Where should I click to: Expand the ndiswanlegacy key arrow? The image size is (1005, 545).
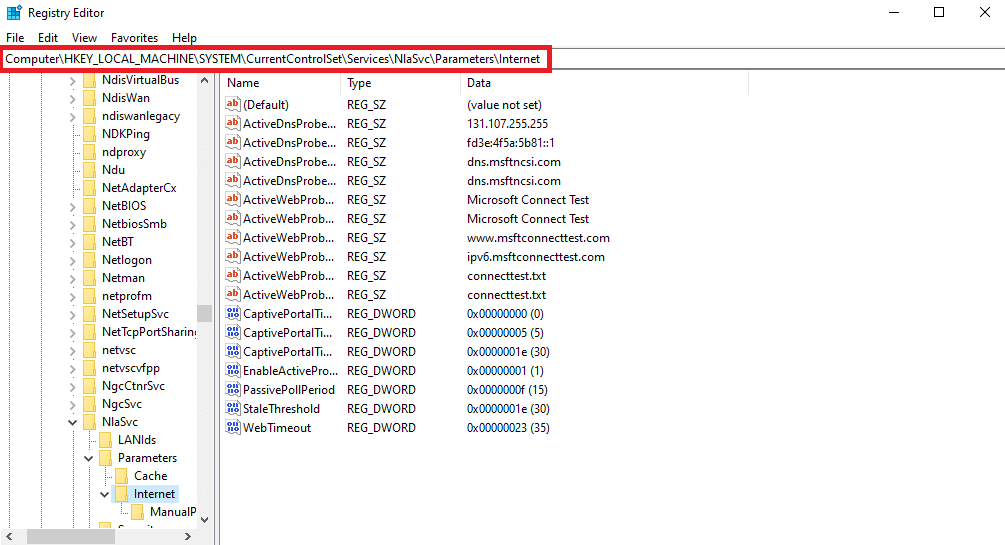(72, 117)
